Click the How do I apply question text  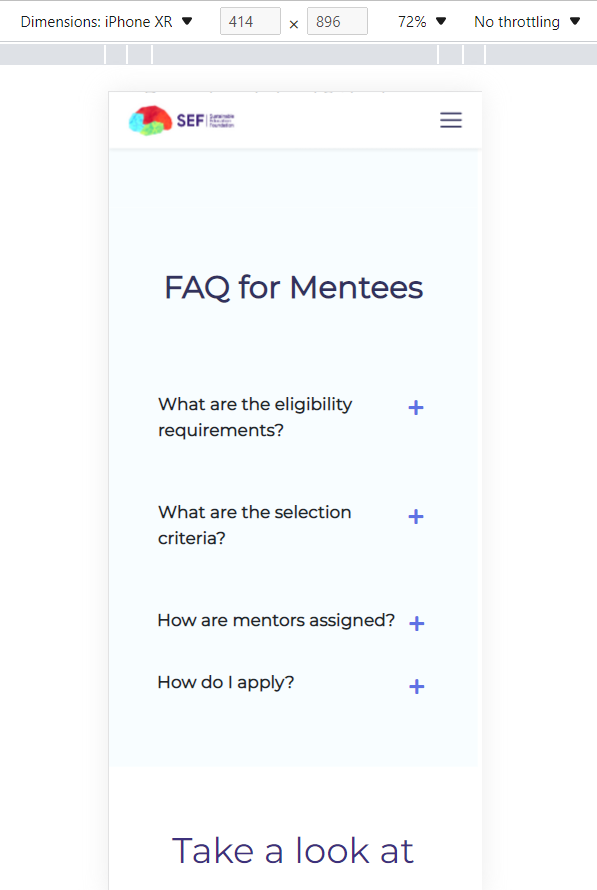coord(225,682)
